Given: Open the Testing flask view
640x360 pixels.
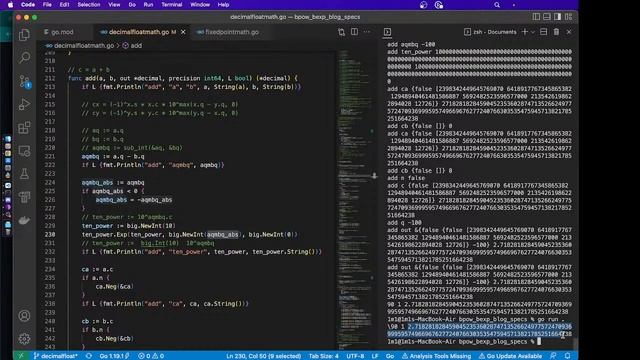Looking at the screenshot, I should (24, 174).
